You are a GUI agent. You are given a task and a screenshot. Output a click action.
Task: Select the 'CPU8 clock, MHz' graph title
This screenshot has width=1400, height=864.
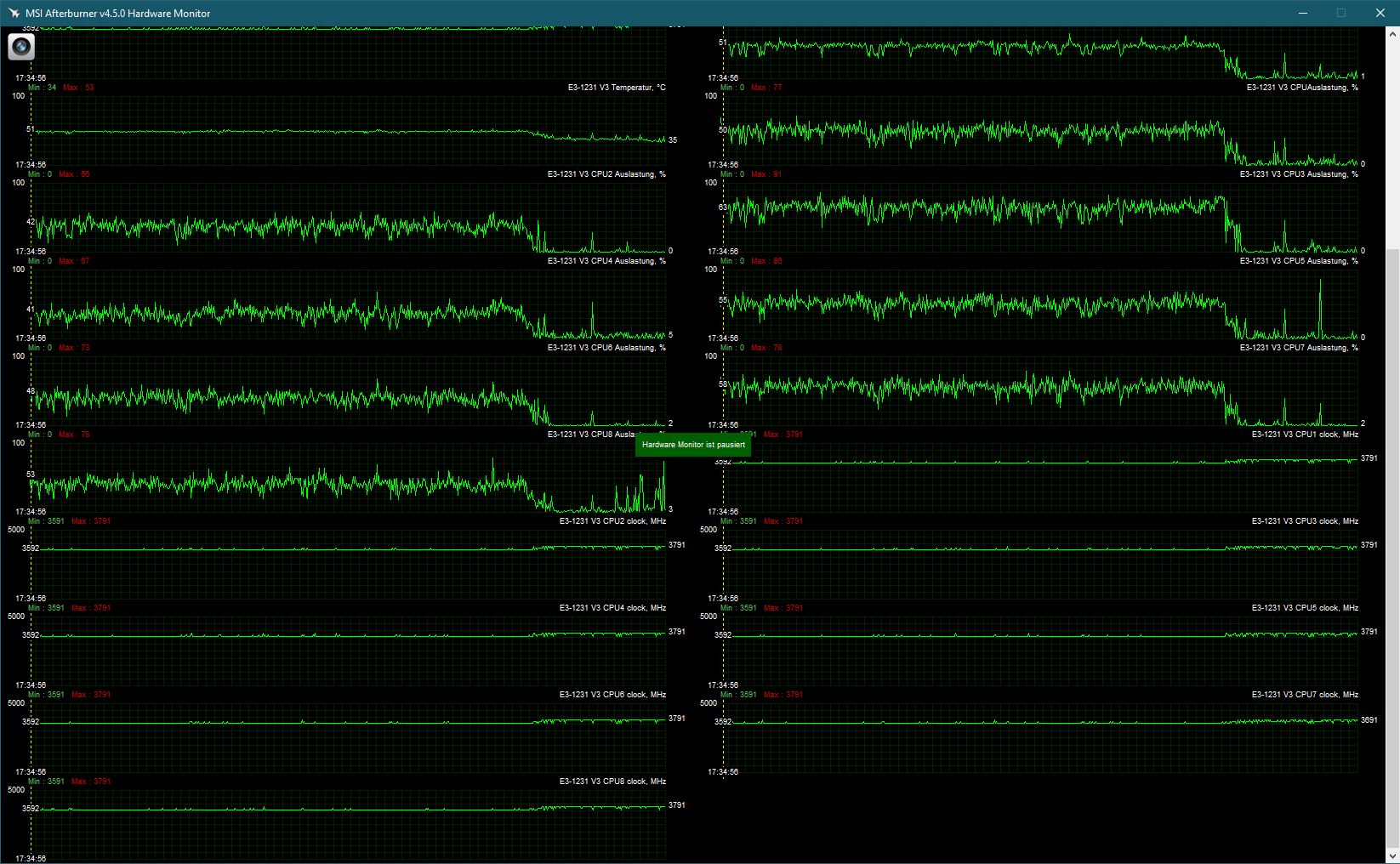click(612, 782)
